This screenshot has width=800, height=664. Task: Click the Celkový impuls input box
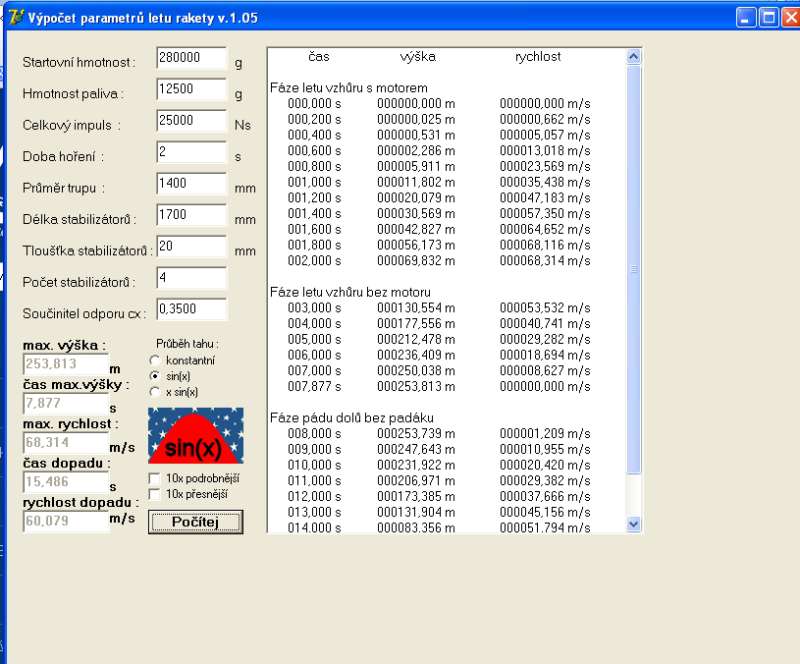[x=191, y=121]
